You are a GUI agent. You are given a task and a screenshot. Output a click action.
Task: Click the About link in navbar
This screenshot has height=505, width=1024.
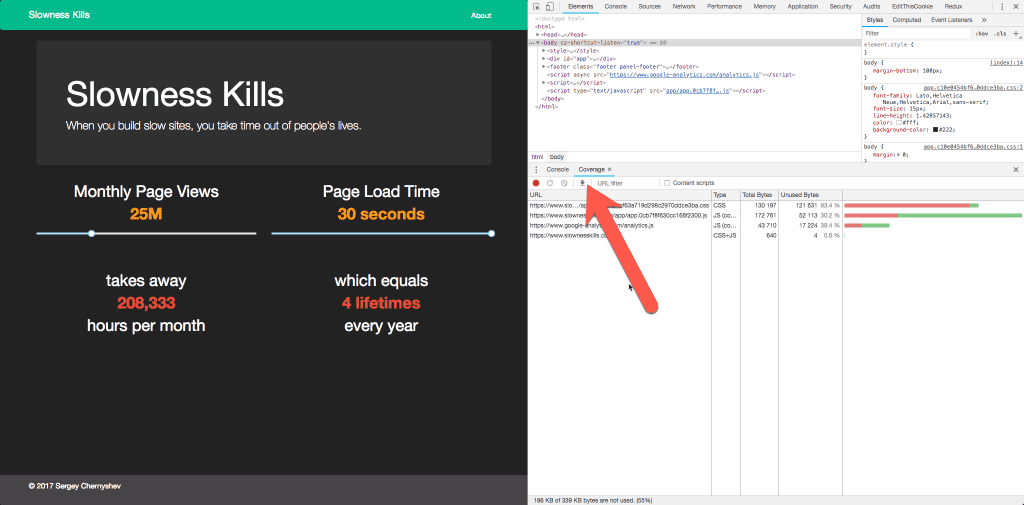481,15
